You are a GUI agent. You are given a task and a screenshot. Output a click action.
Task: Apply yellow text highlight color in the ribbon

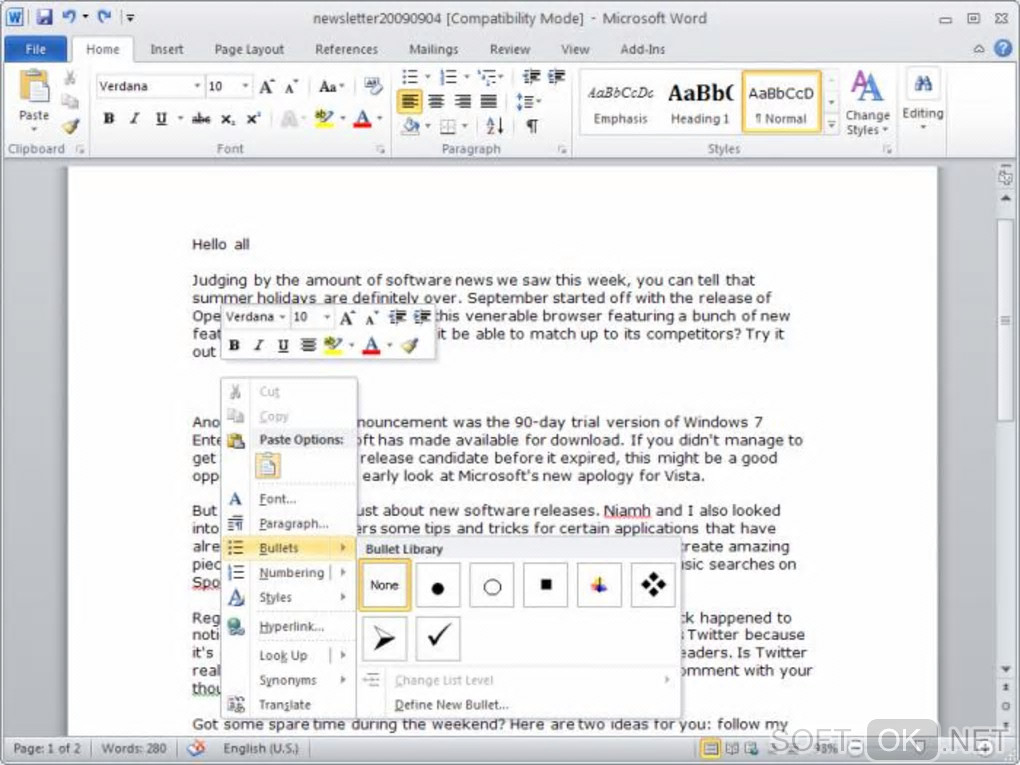pyautogui.click(x=324, y=118)
